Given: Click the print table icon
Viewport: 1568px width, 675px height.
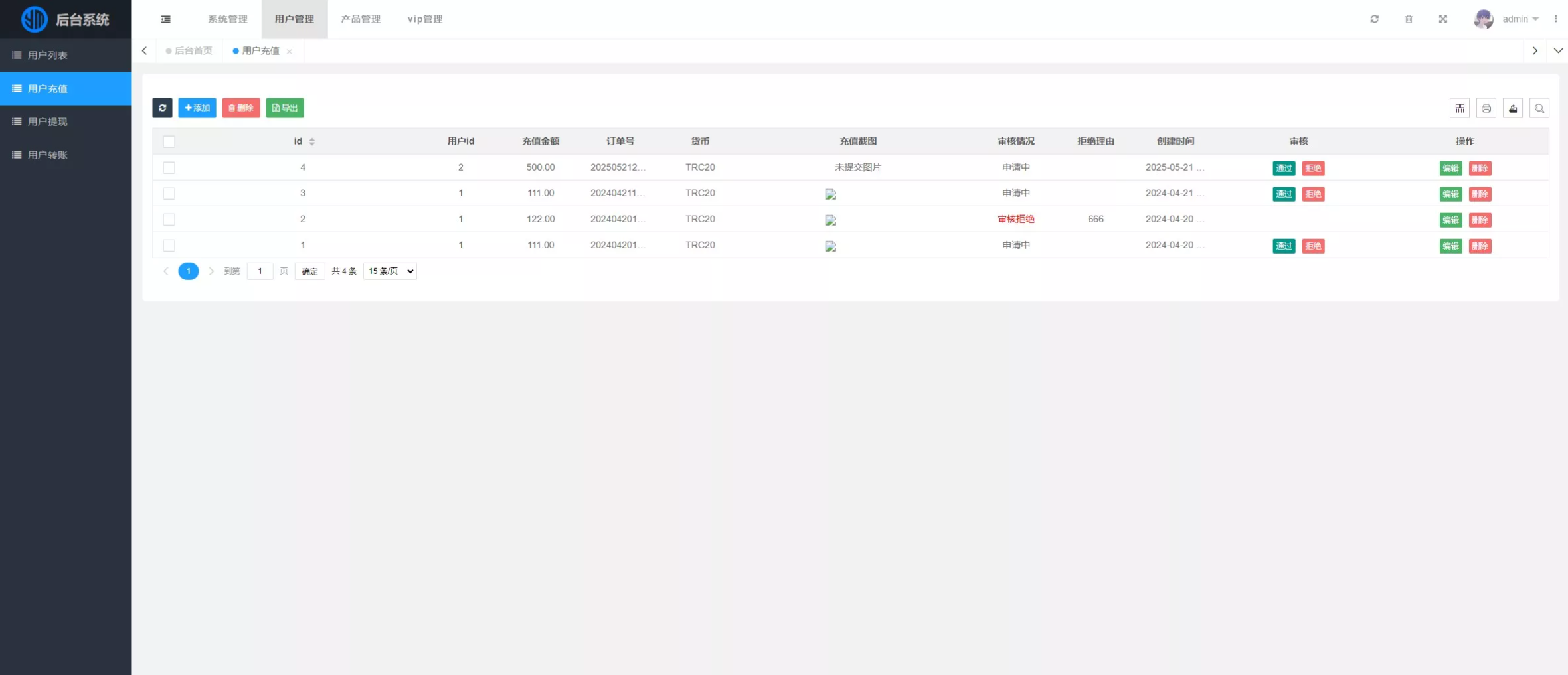Looking at the screenshot, I should 1486,108.
